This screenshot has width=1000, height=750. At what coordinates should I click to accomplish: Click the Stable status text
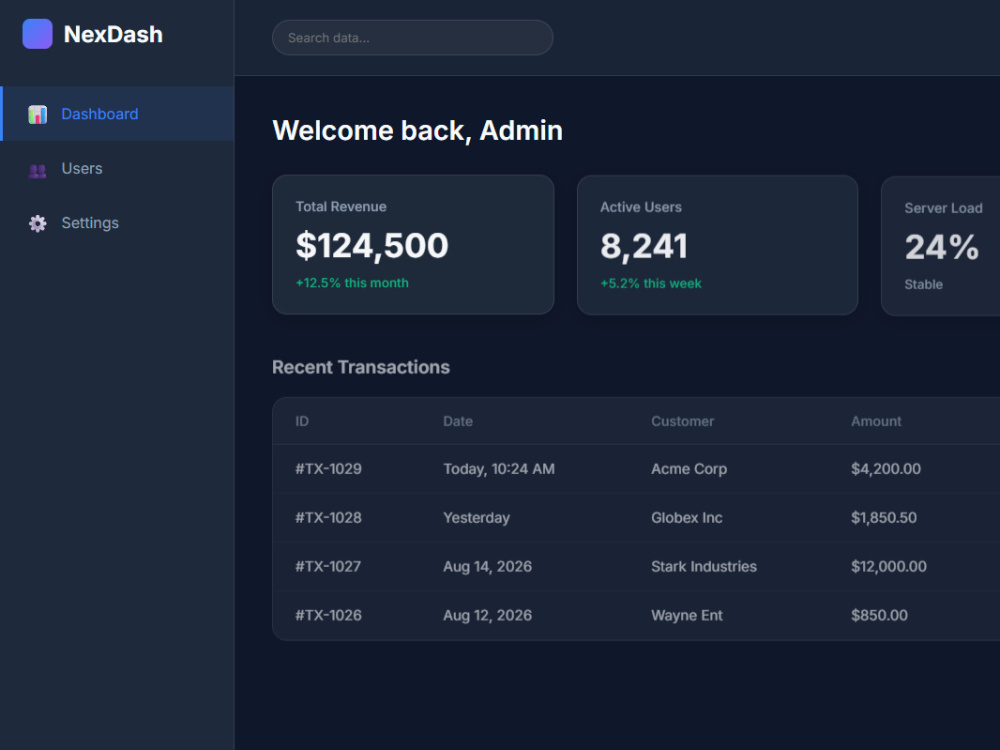tap(923, 284)
